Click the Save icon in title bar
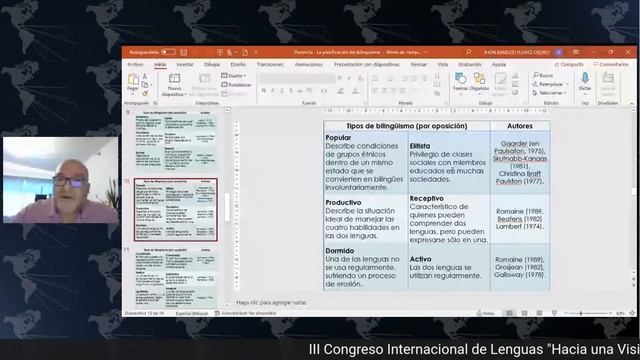The image size is (640, 360). coord(184,52)
